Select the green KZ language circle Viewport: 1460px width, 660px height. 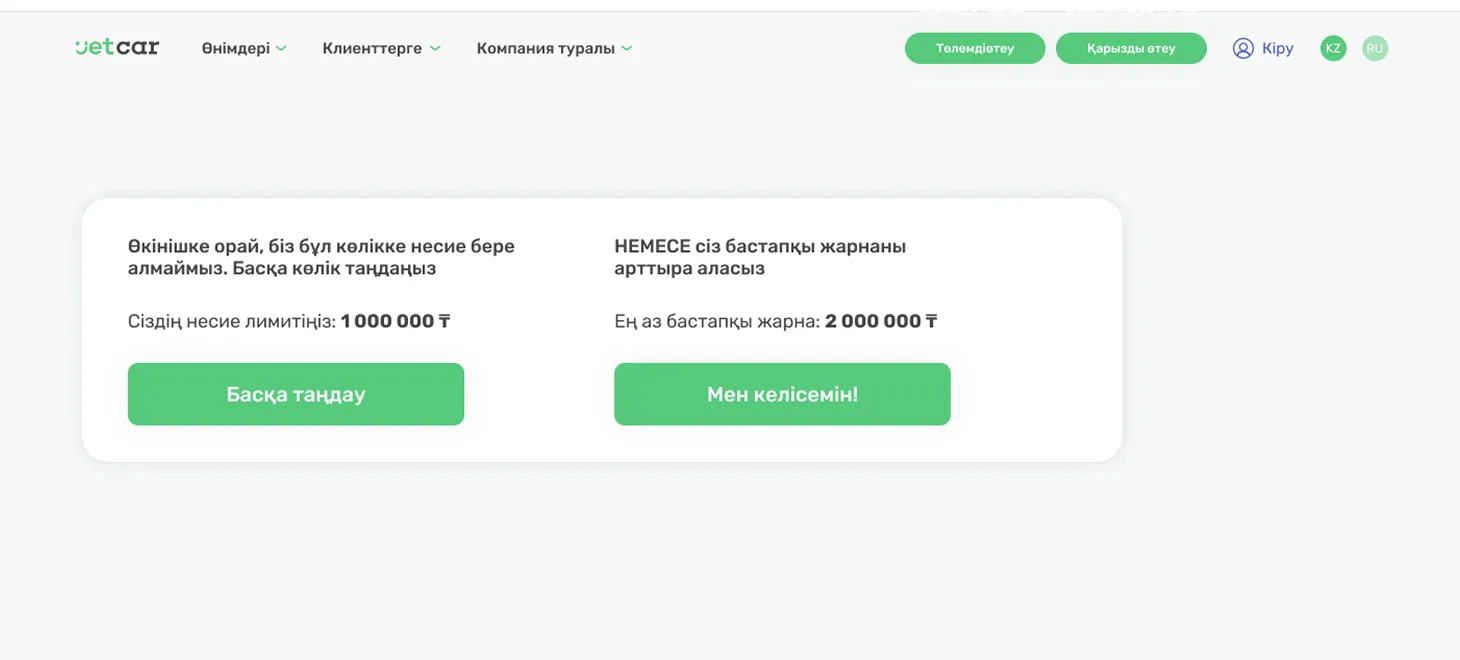pos(1332,47)
